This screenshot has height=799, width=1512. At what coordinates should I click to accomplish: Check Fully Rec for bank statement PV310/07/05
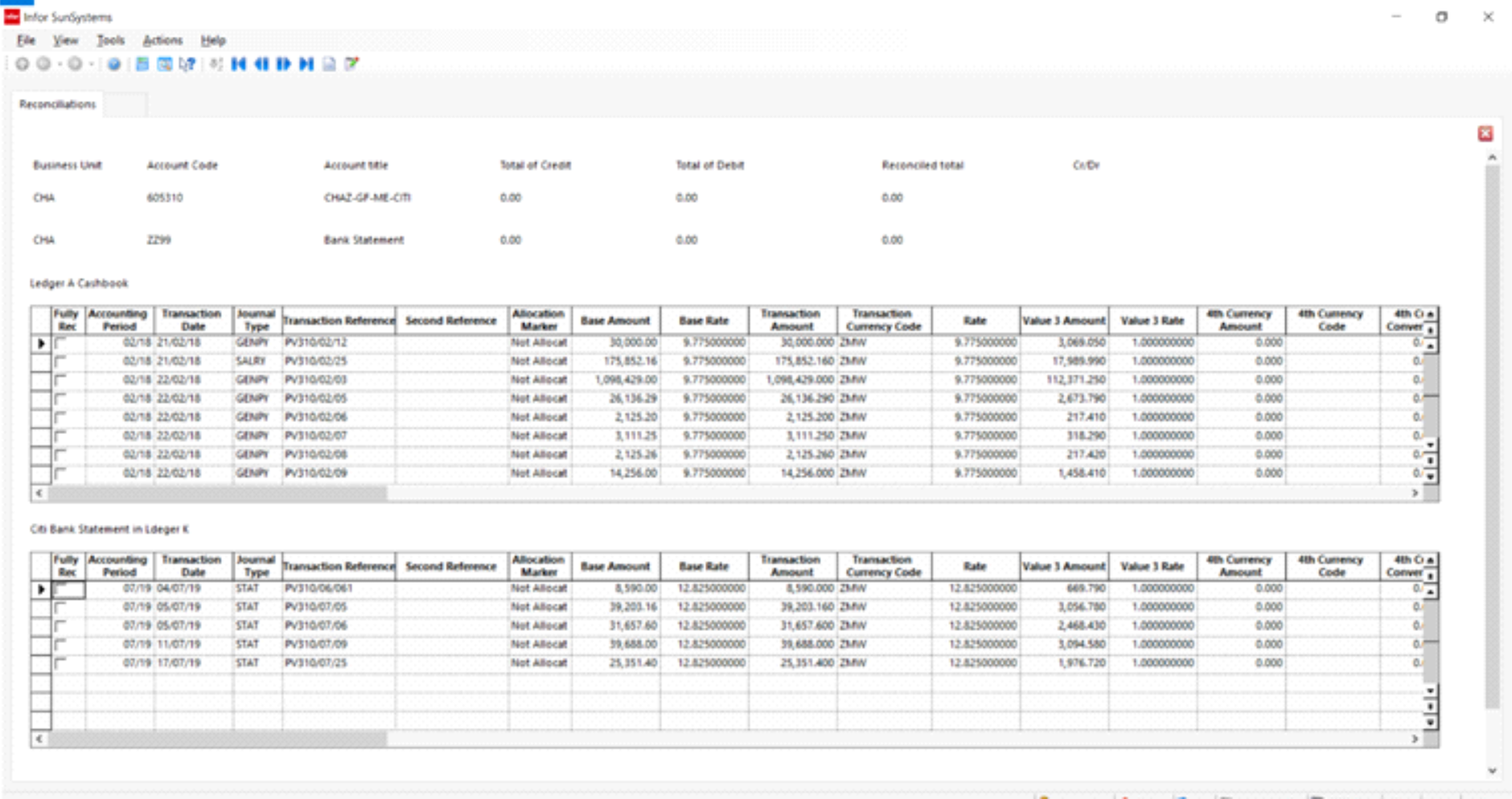[x=60, y=608]
